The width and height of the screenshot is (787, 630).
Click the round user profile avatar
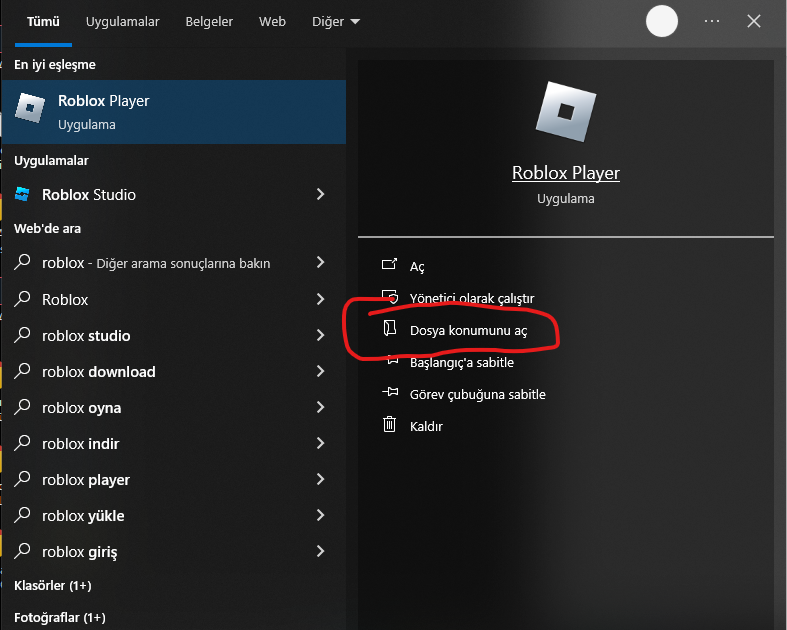pos(662,21)
